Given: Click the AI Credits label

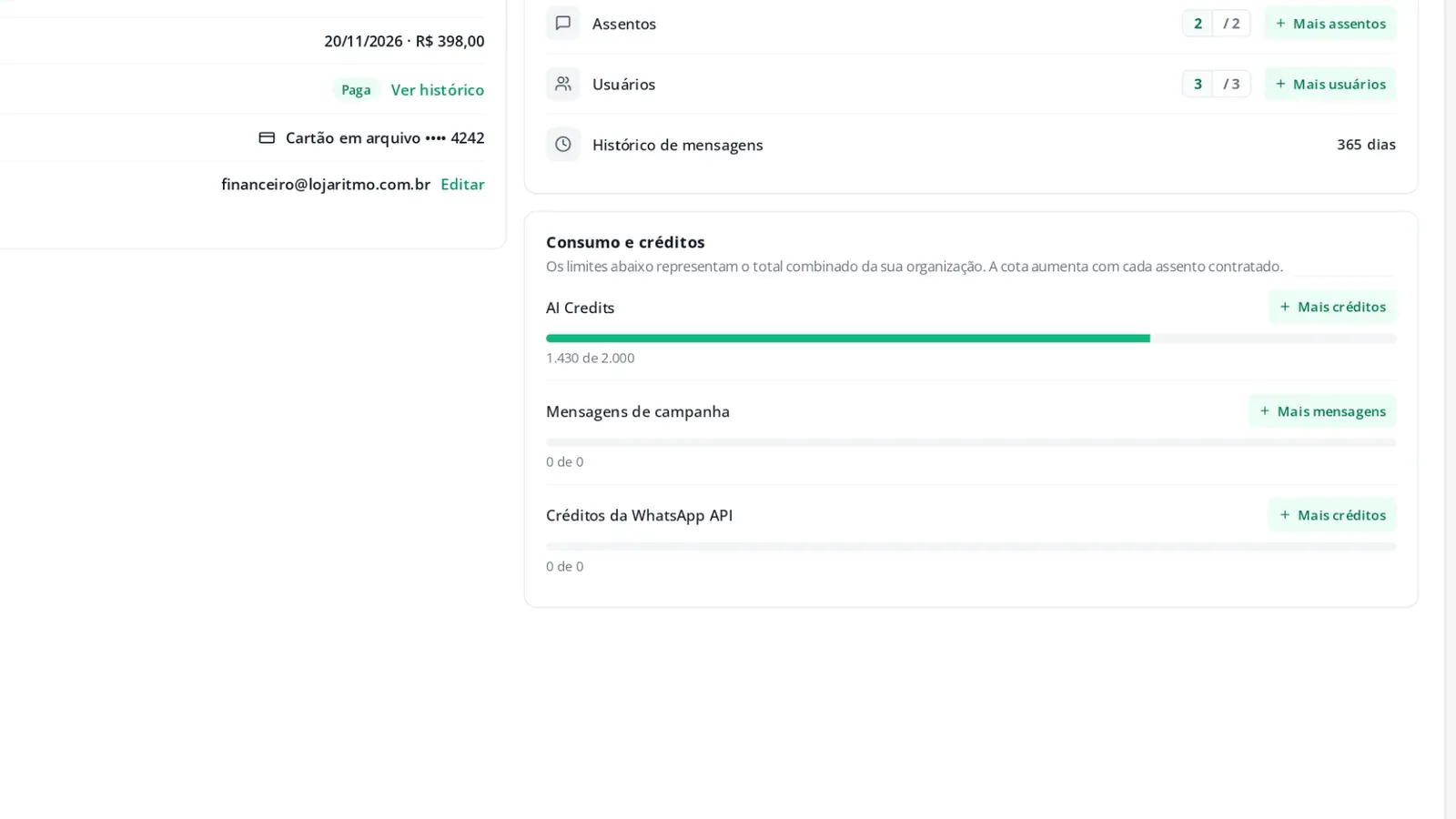Looking at the screenshot, I should (x=581, y=308).
